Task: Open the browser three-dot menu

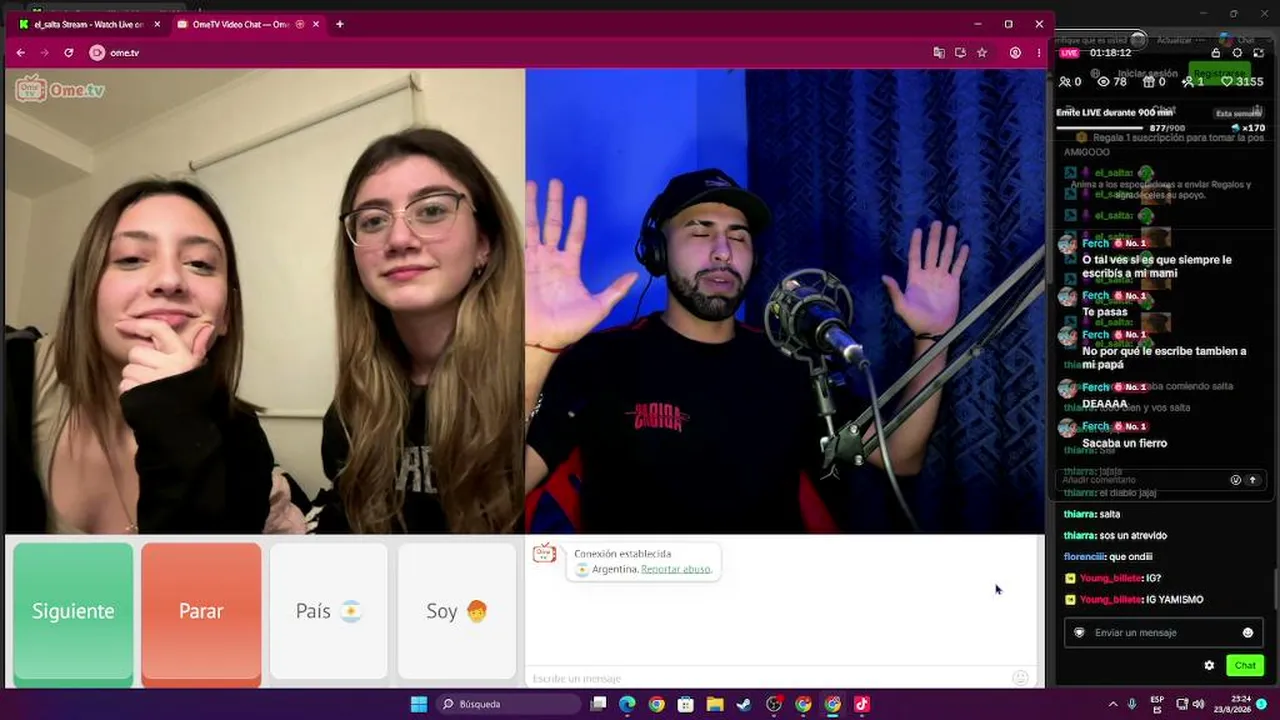Action: (x=1038, y=53)
